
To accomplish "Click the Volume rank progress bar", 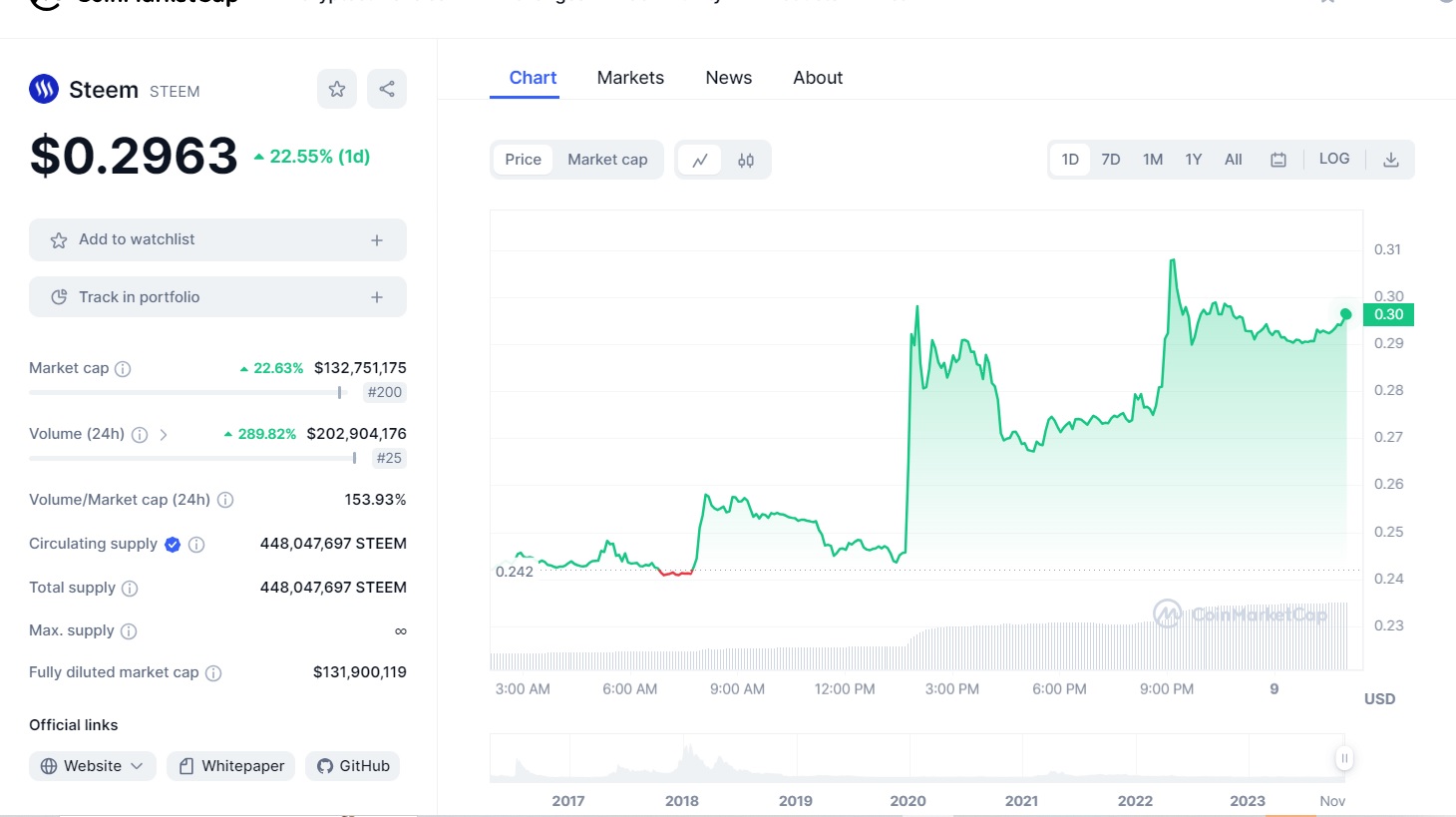I will point(193,458).
